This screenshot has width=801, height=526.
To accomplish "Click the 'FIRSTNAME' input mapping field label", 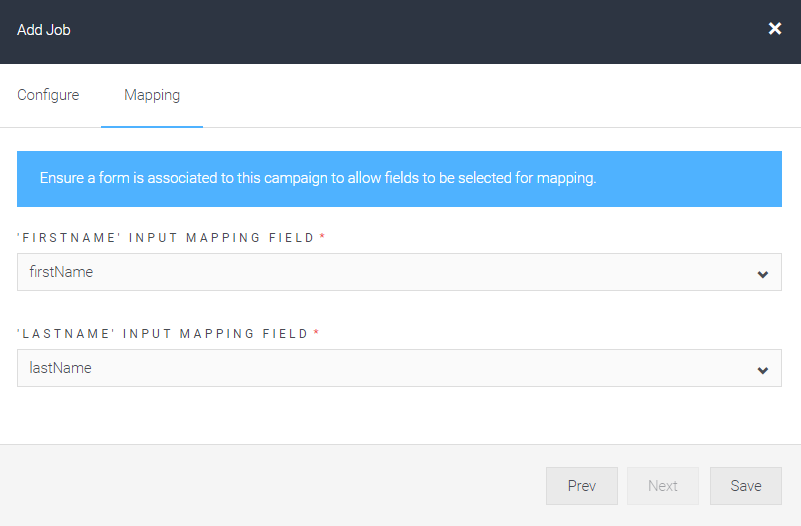I will 166,237.
